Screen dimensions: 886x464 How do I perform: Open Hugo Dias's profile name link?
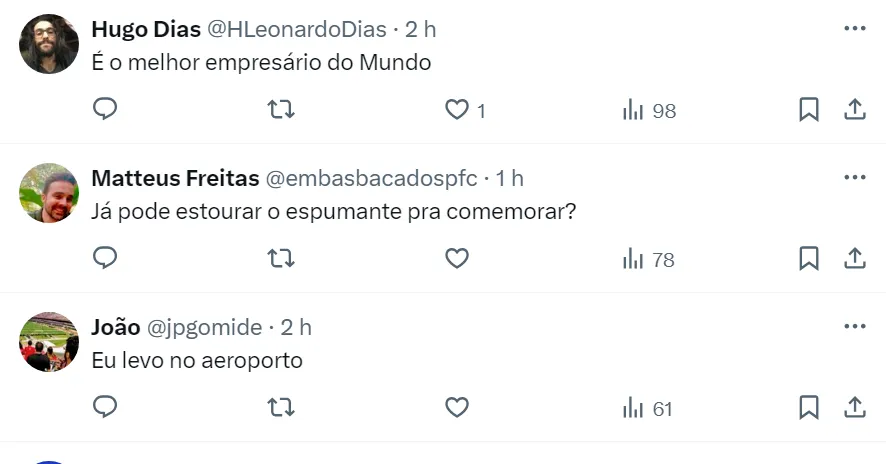145,29
